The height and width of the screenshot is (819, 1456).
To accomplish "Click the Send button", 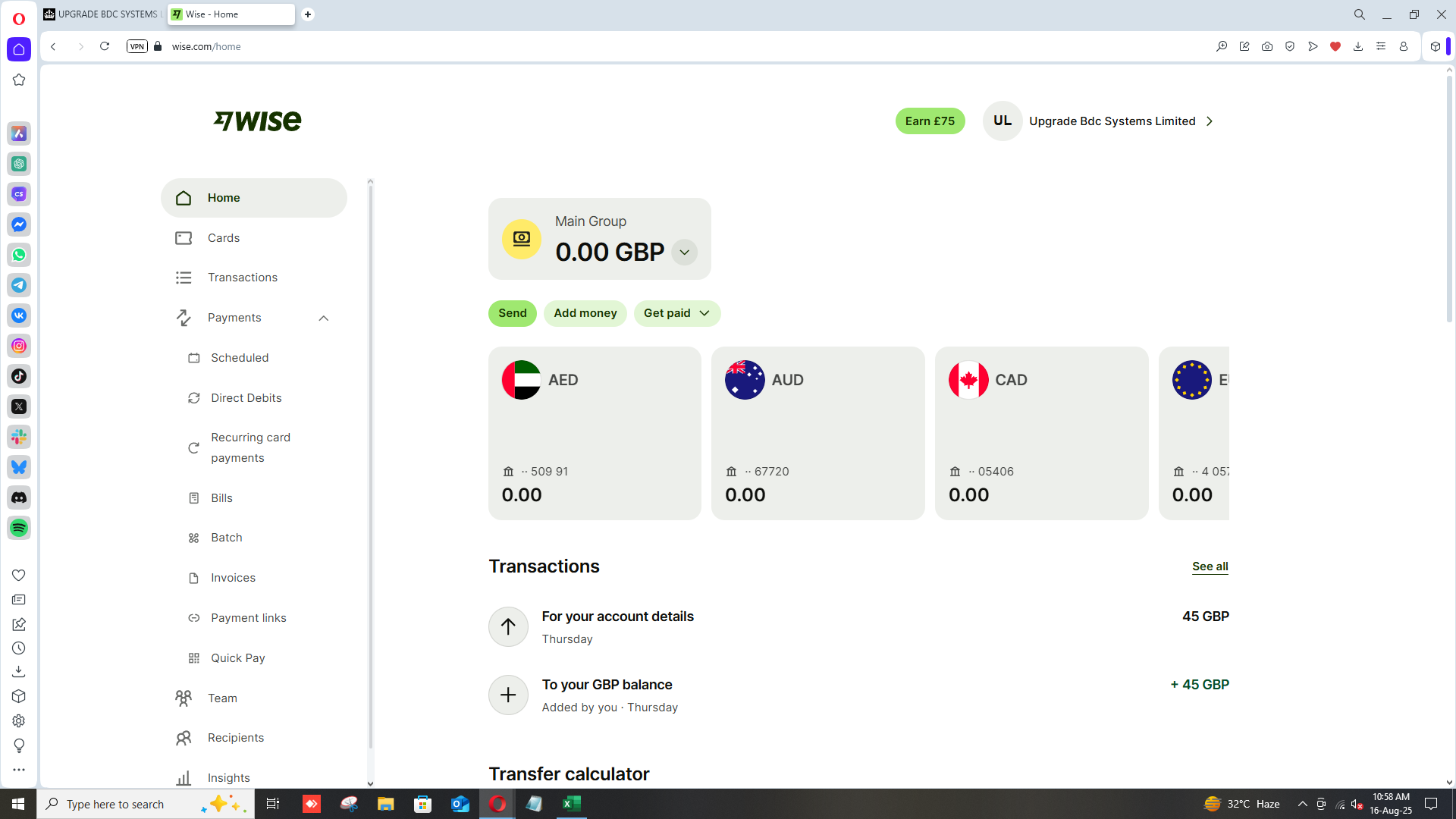I will pyautogui.click(x=513, y=313).
